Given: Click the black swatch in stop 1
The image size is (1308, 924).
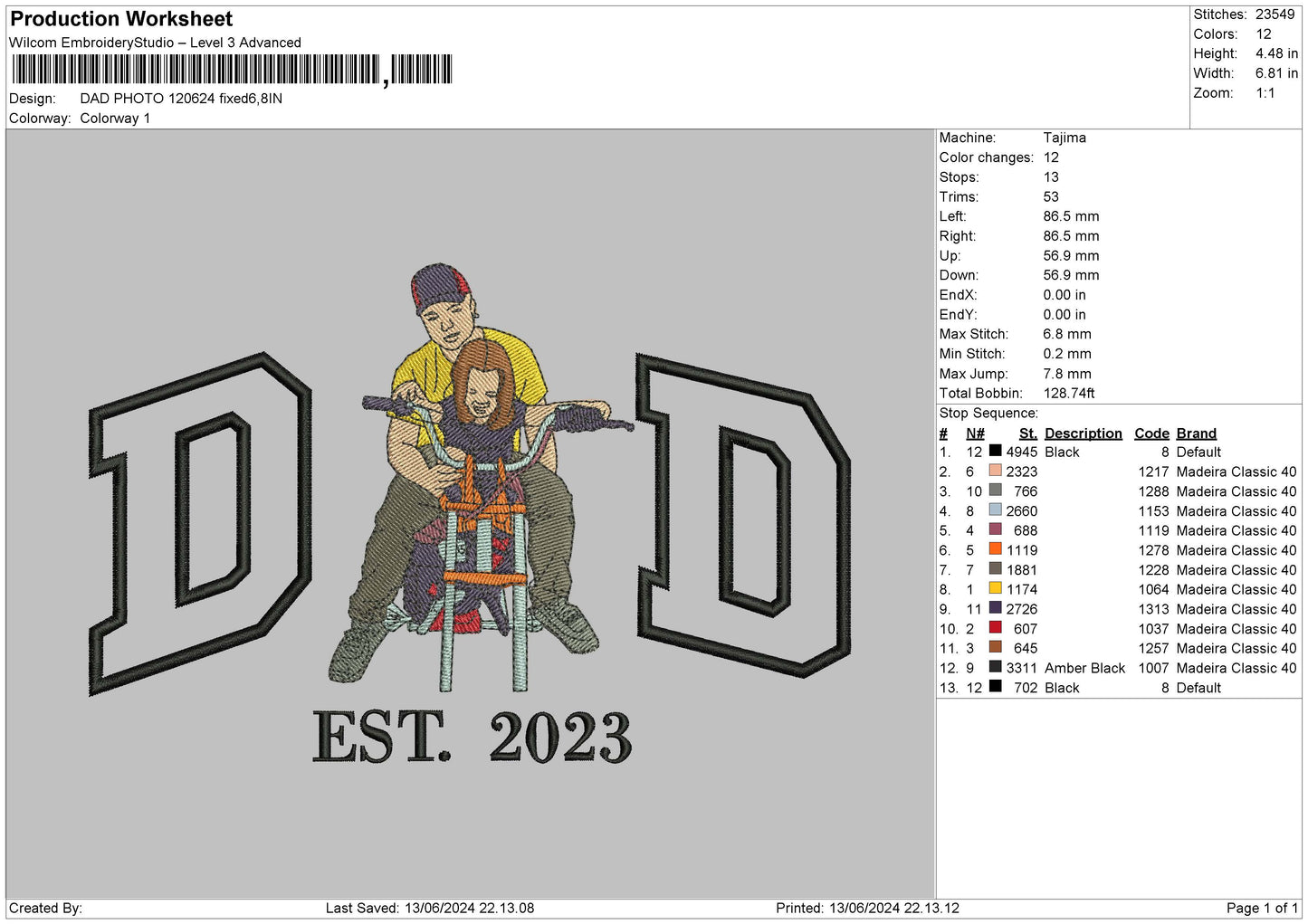Looking at the screenshot, I should tap(996, 451).
